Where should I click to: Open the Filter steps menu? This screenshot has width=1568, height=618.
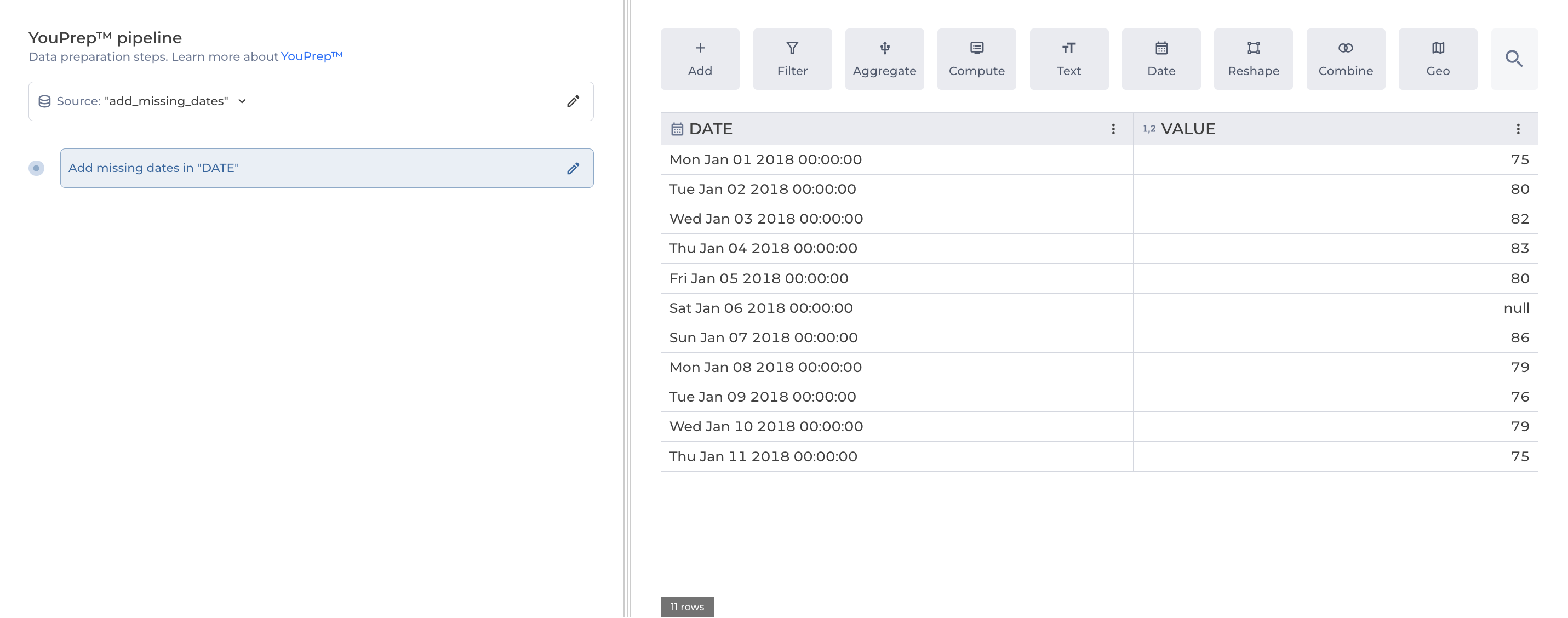point(792,59)
